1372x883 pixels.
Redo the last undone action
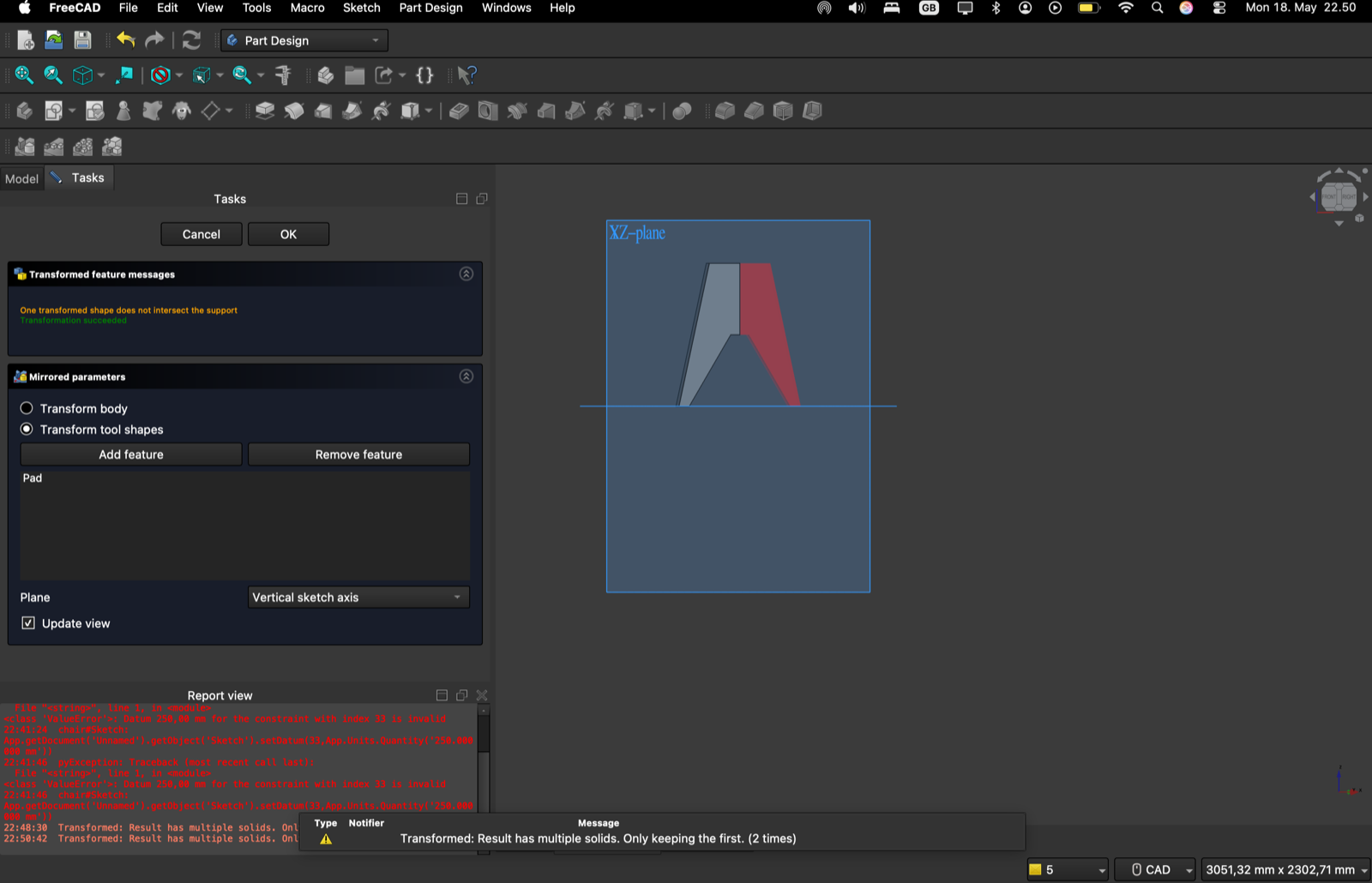click(x=154, y=40)
